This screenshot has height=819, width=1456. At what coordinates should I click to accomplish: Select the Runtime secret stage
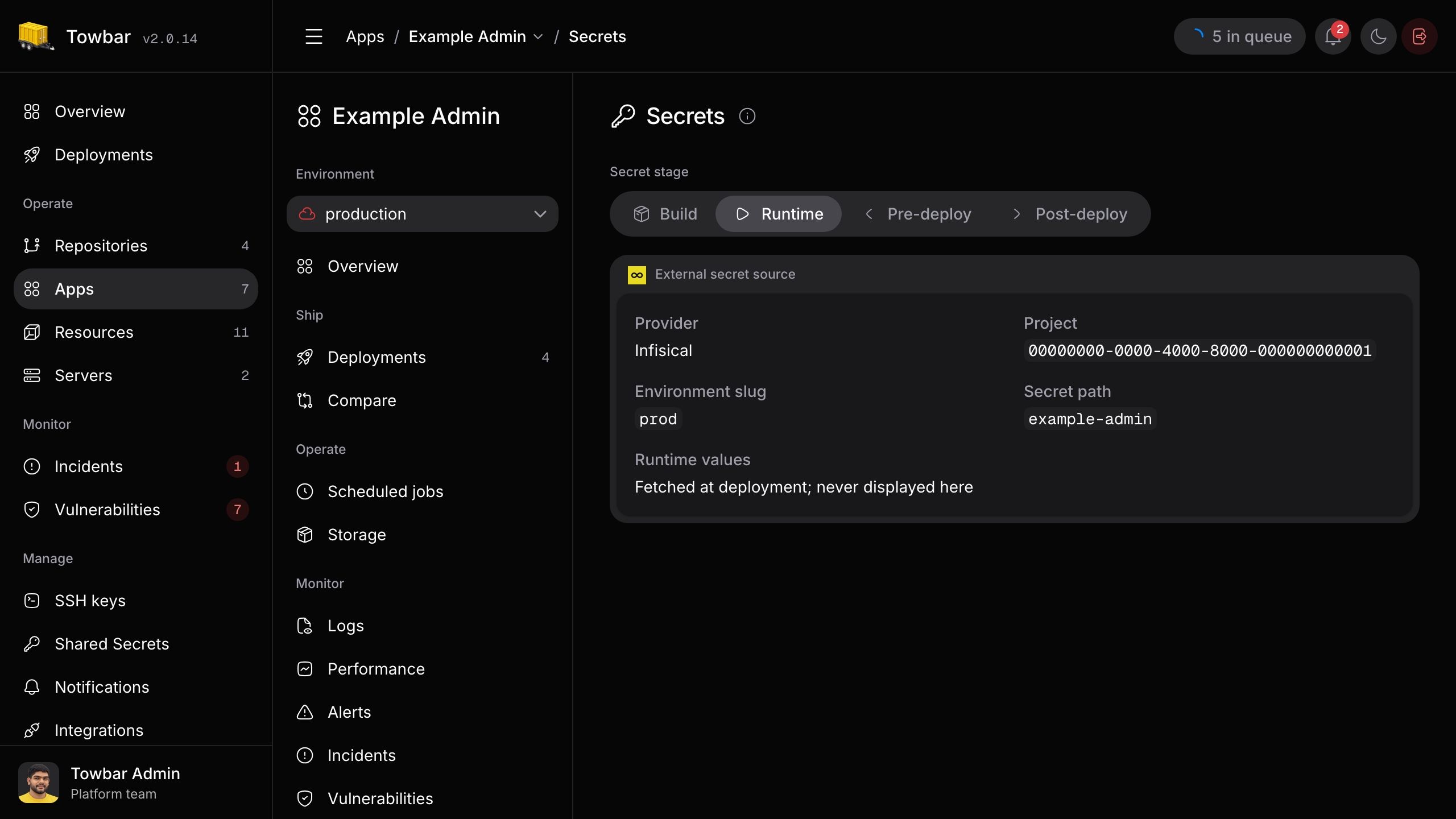coord(778,214)
